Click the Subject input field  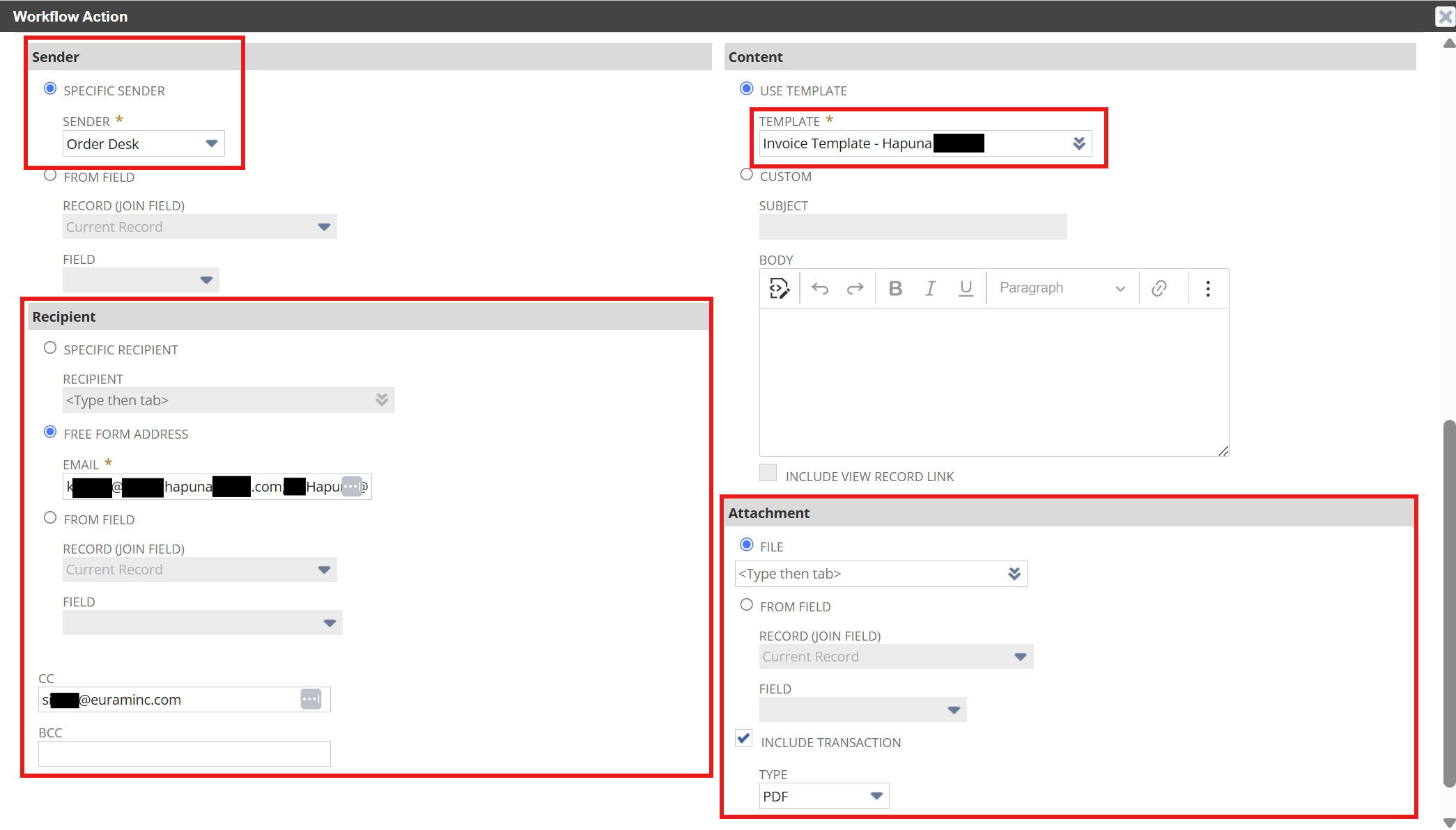(913, 226)
